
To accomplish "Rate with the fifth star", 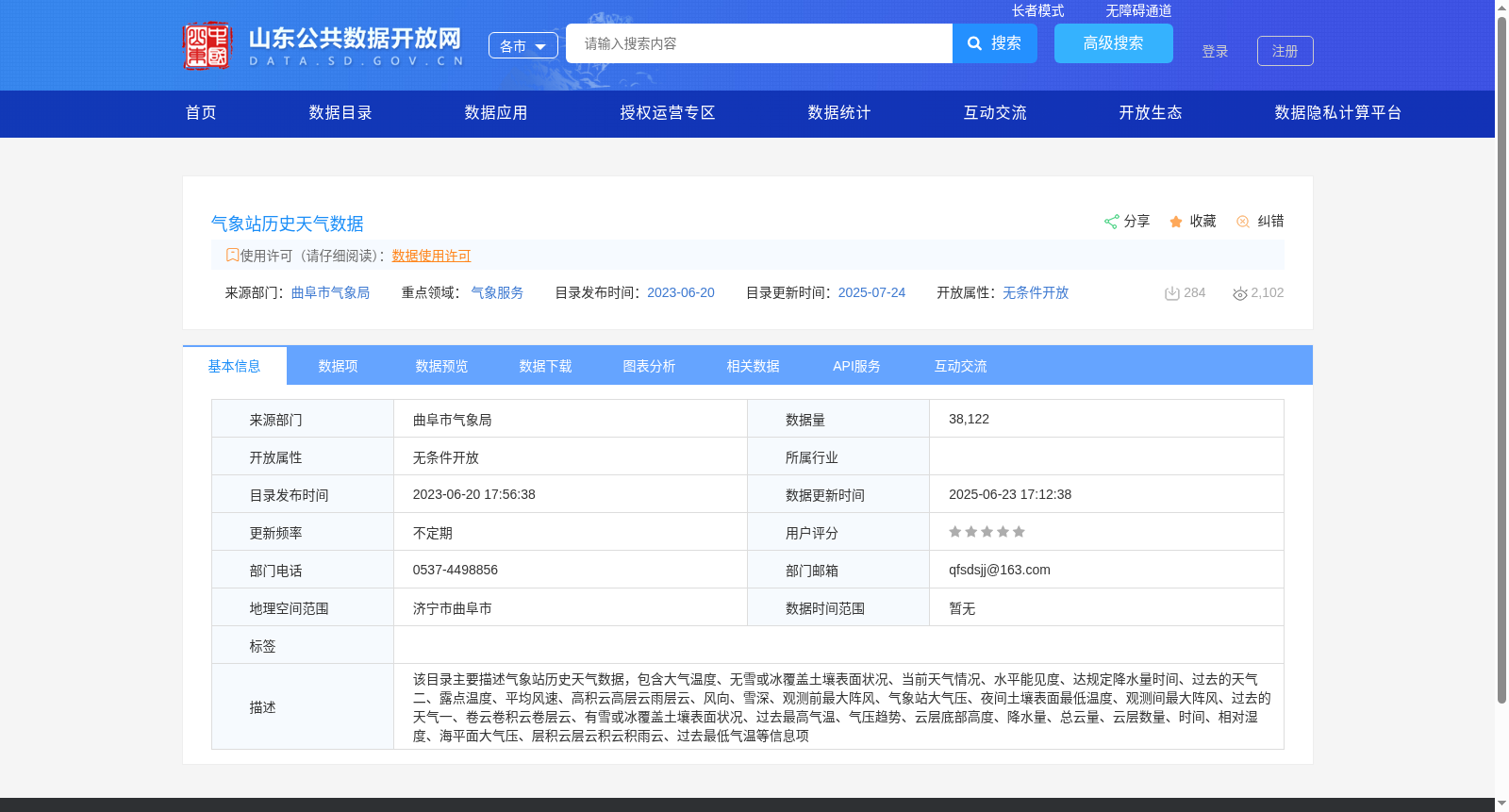I will (1019, 532).
